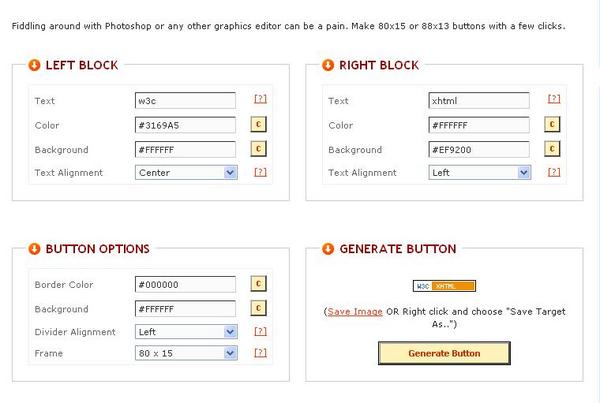The height and width of the screenshot is (403, 600).
Task: Expand the Right Block Text Alignment dropdown
Action: [x=480, y=172]
